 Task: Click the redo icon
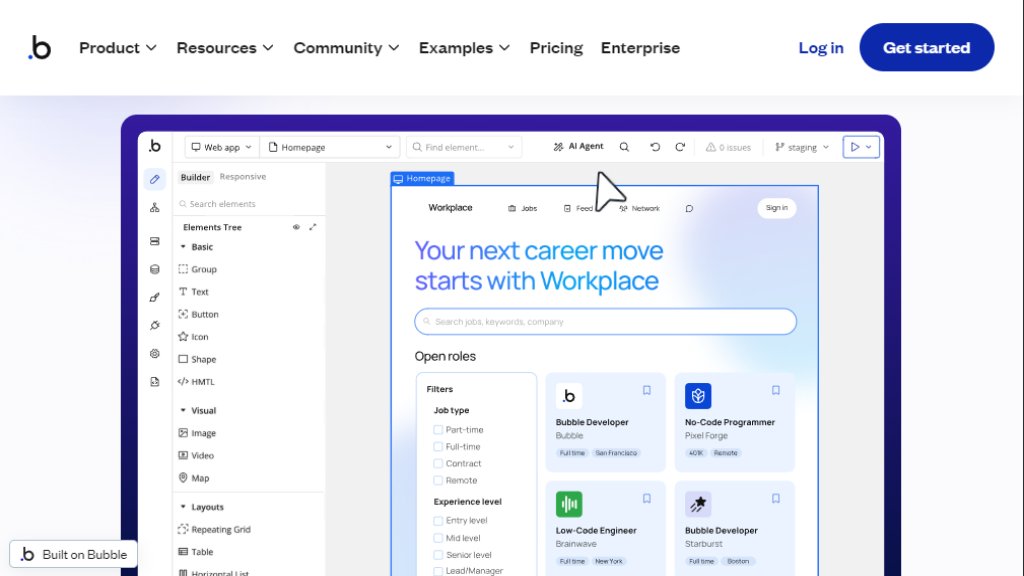tap(680, 147)
